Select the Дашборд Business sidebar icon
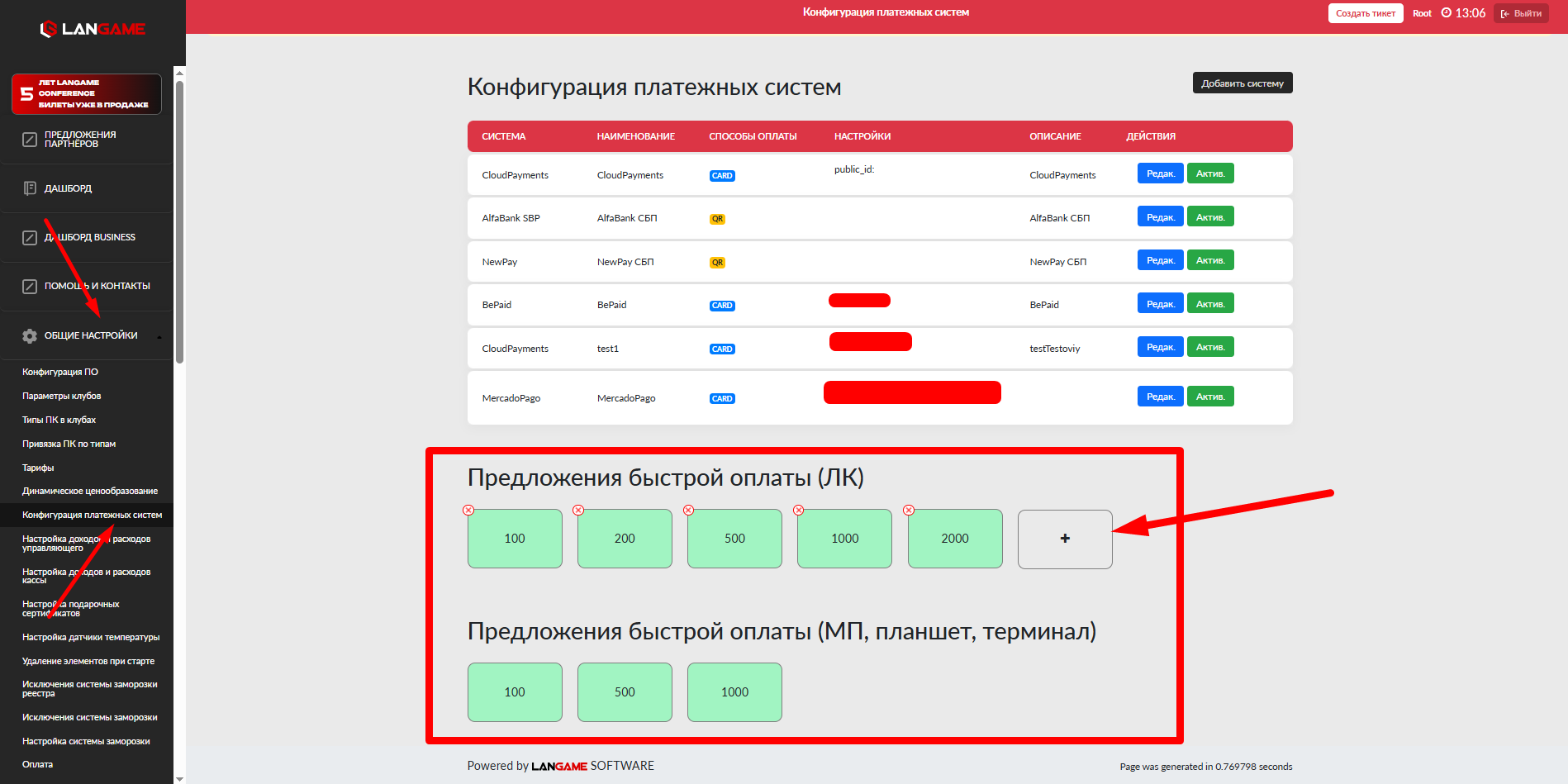 coord(30,238)
